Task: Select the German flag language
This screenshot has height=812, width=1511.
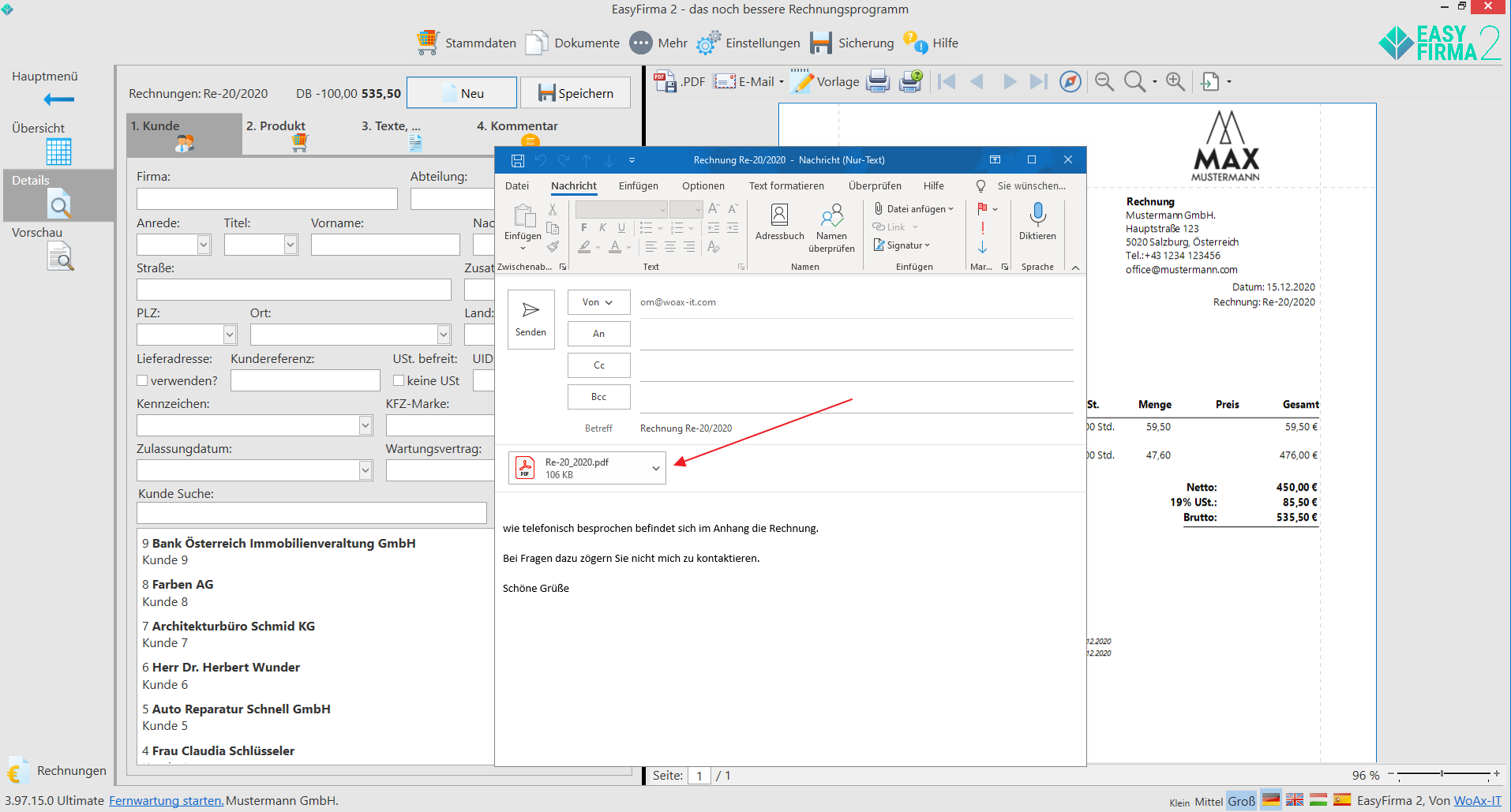Action: click(1271, 799)
